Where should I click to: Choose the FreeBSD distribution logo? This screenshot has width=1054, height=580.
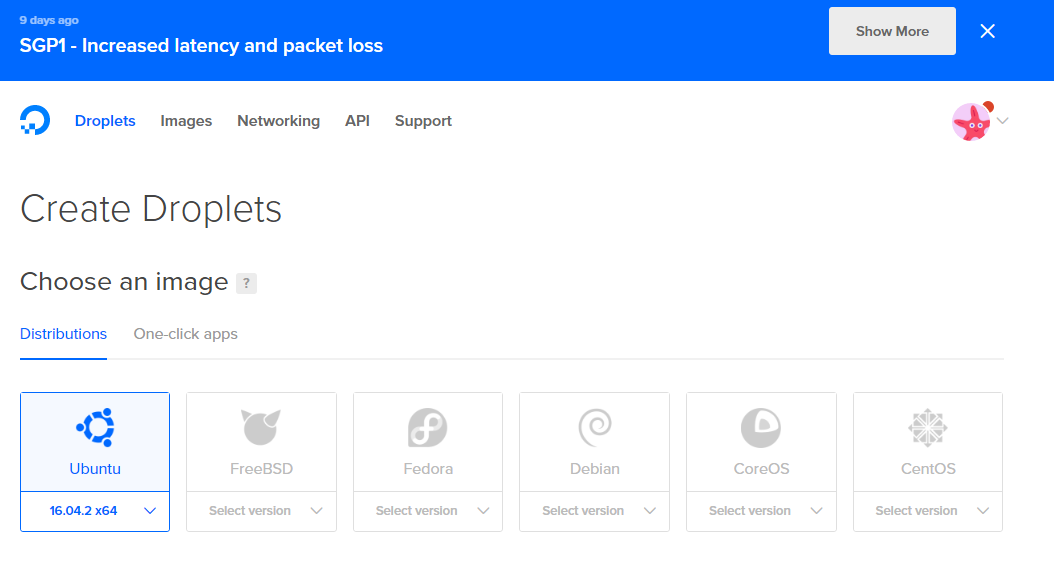pos(261,428)
